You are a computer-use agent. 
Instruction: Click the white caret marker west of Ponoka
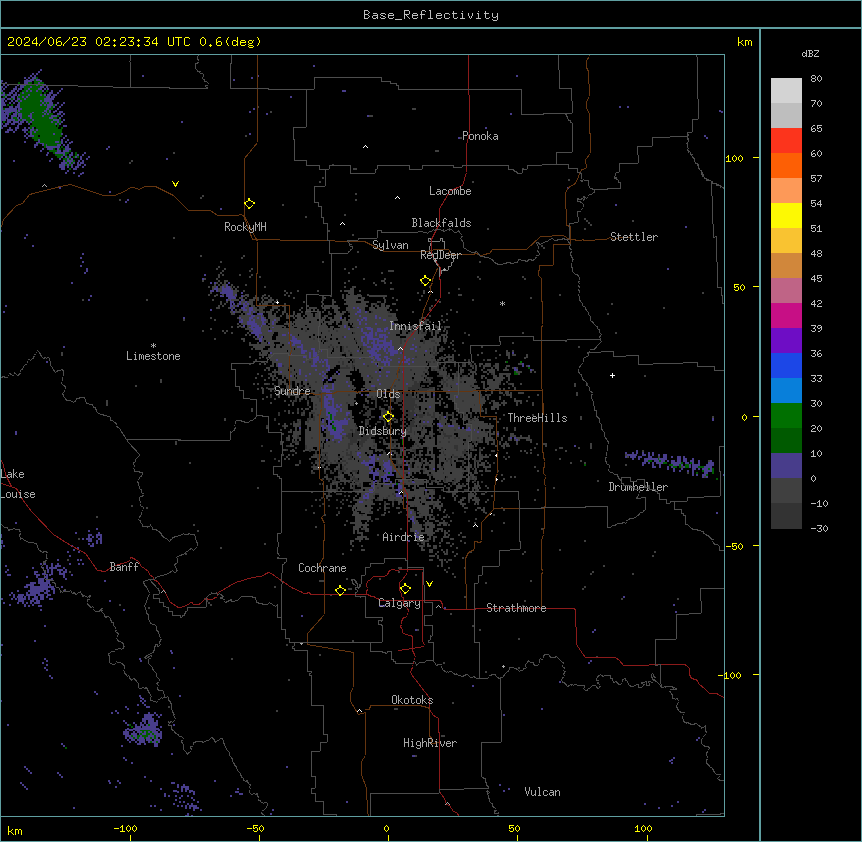(366, 147)
